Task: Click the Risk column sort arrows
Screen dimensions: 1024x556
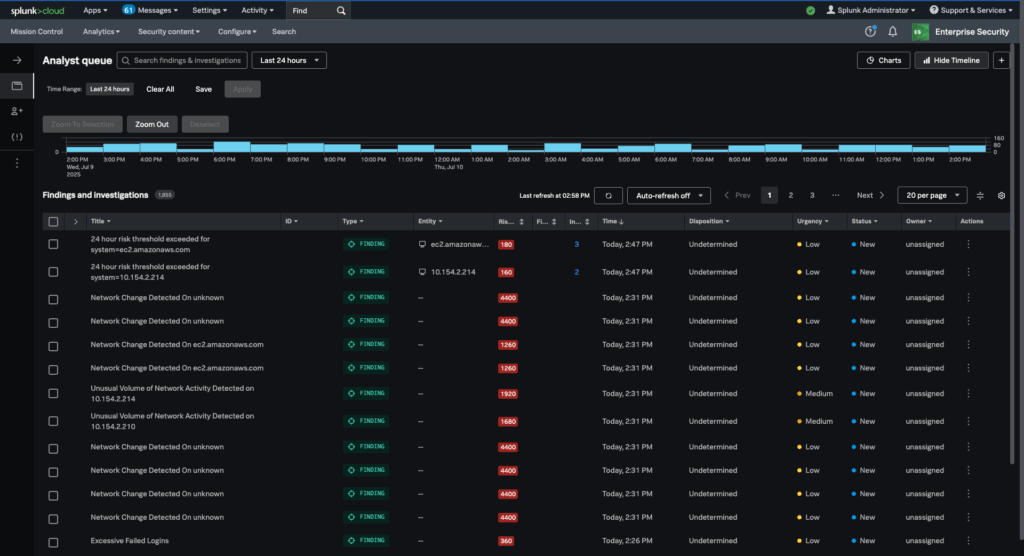Action: 520,221
